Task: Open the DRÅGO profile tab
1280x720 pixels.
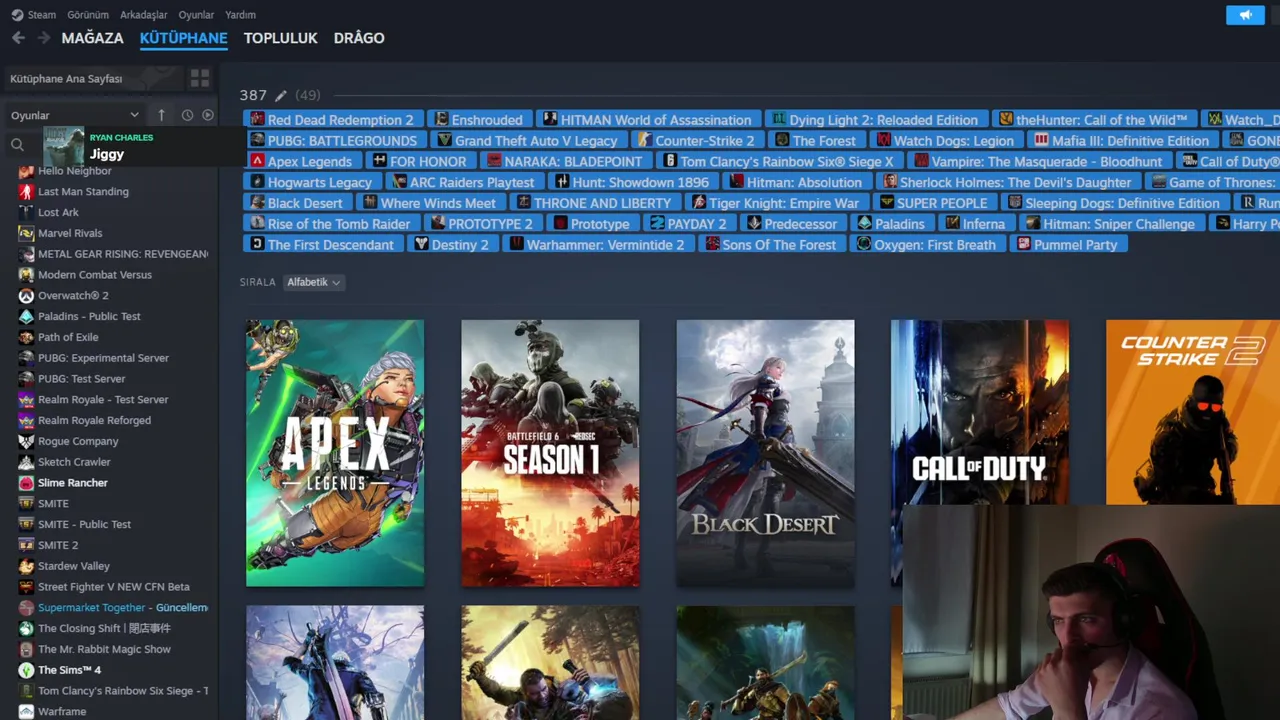Action: coord(359,38)
